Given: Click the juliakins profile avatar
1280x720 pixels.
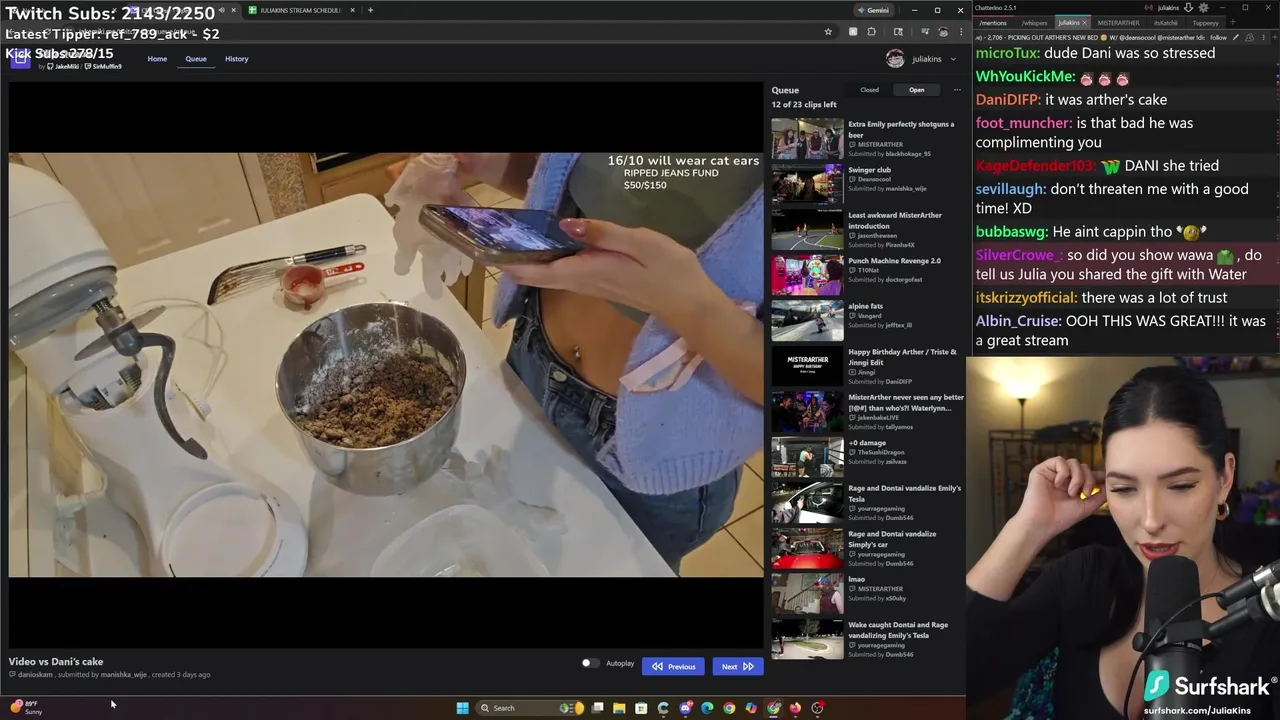Looking at the screenshot, I should 895,59.
